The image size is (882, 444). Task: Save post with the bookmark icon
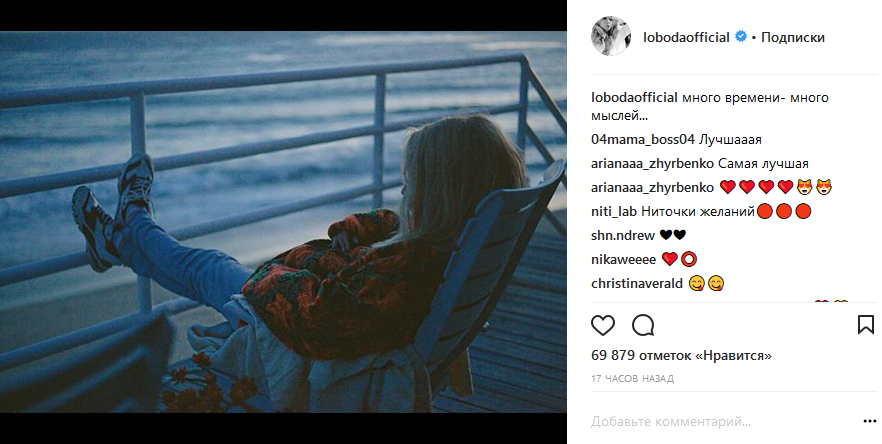[866, 325]
